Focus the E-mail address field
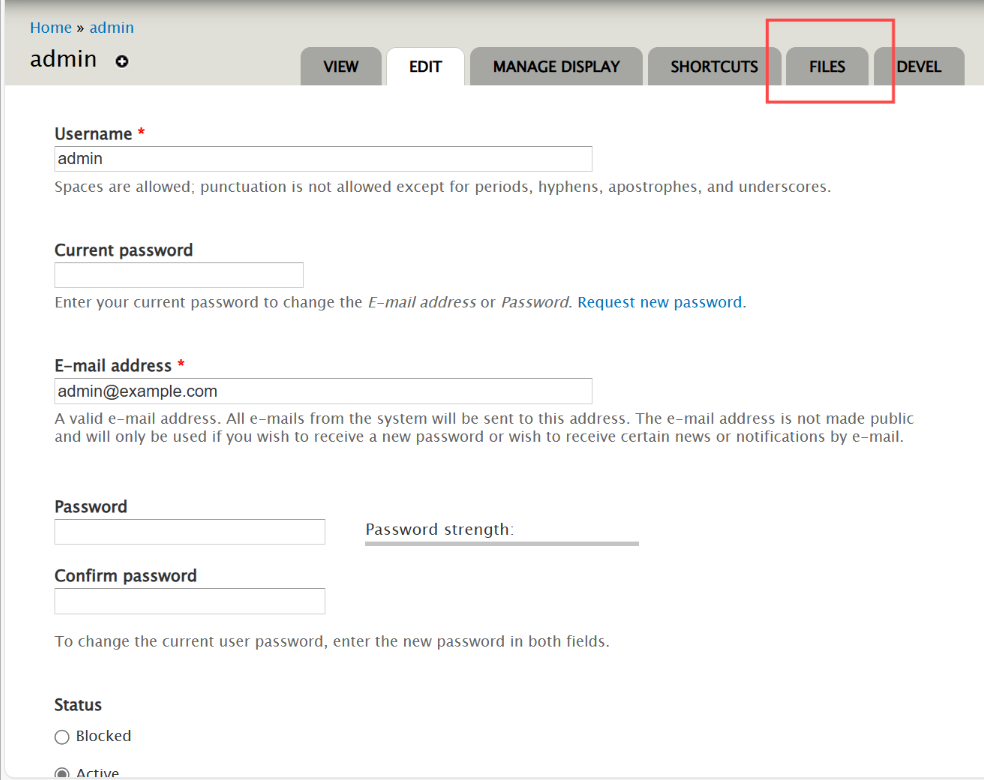This screenshot has width=984, height=780. point(323,391)
